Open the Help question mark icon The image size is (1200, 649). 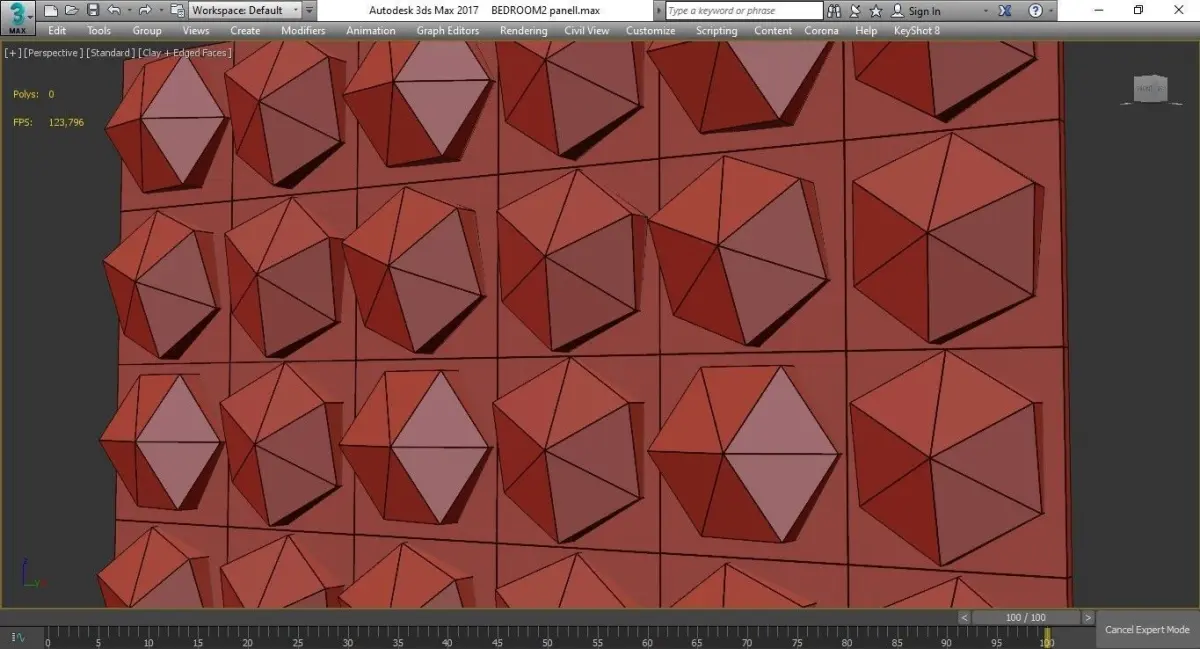(1035, 11)
